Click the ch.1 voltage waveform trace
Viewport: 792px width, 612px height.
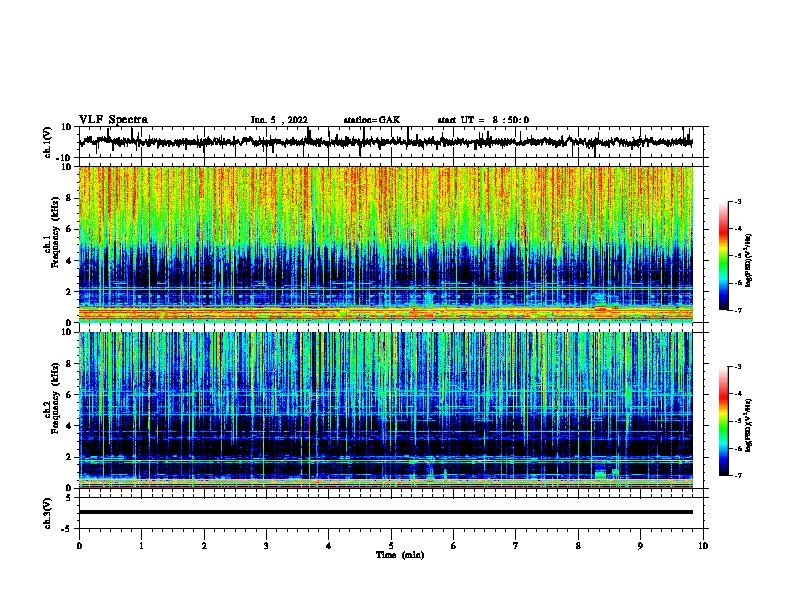point(385,142)
